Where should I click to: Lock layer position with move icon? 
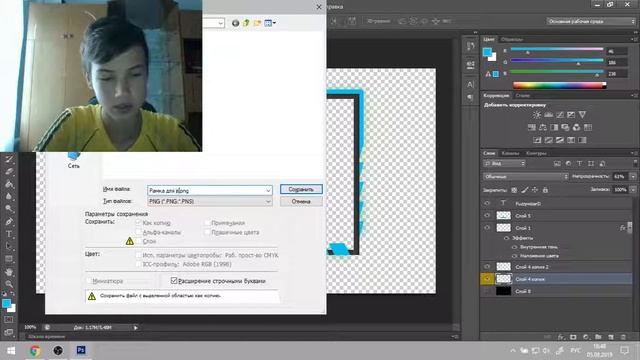click(x=535, y=190)
